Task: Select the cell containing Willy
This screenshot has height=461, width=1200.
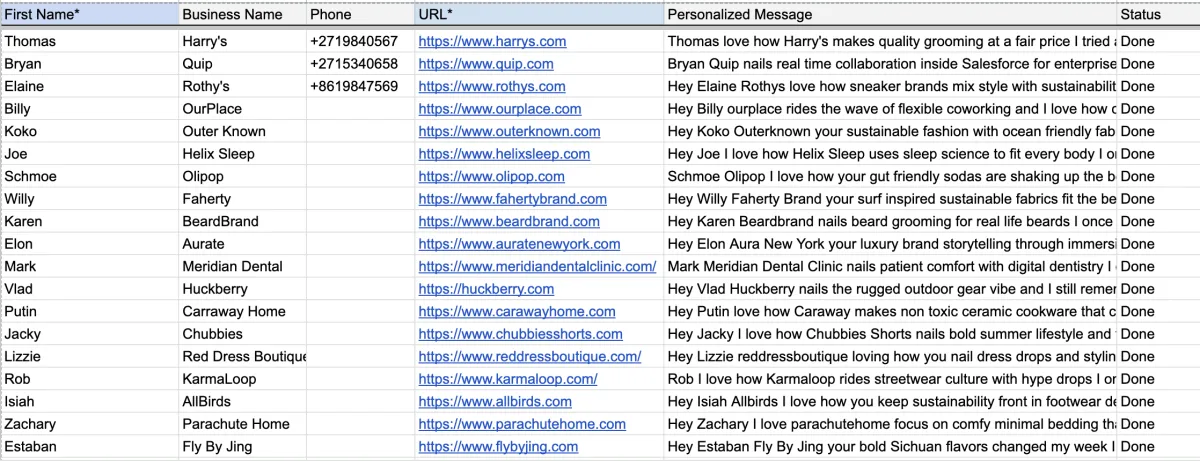Action: click(x=89, y=199)
